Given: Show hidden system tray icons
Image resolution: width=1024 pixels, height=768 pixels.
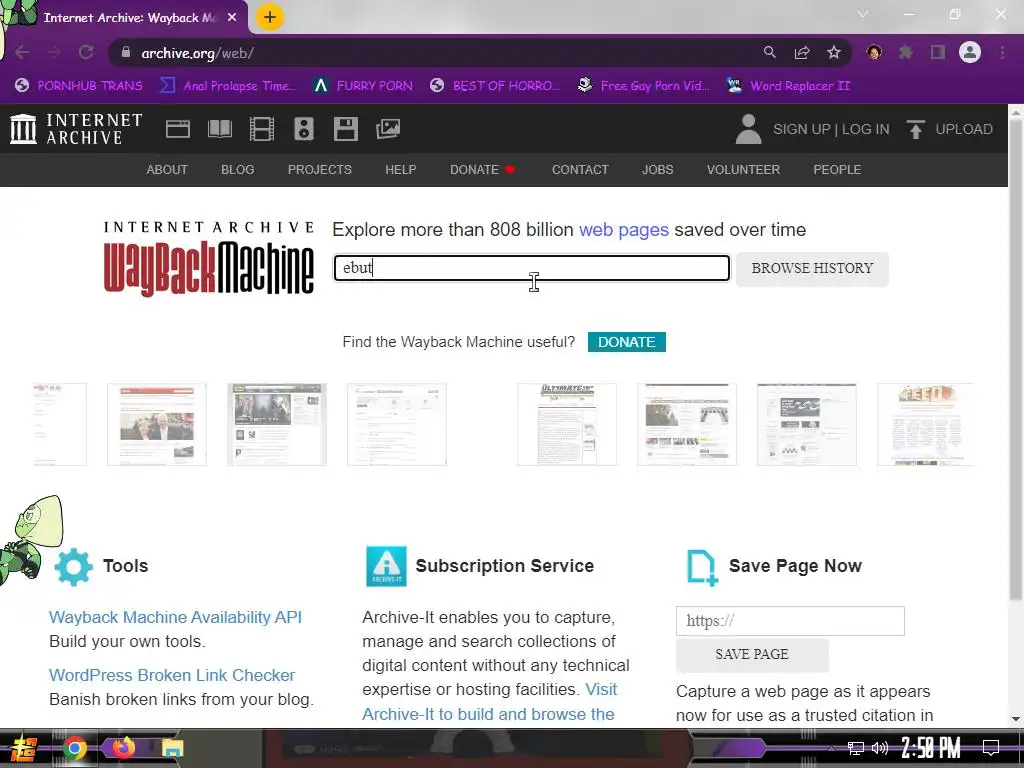Looking at the screenshot, I should [831, 748].
